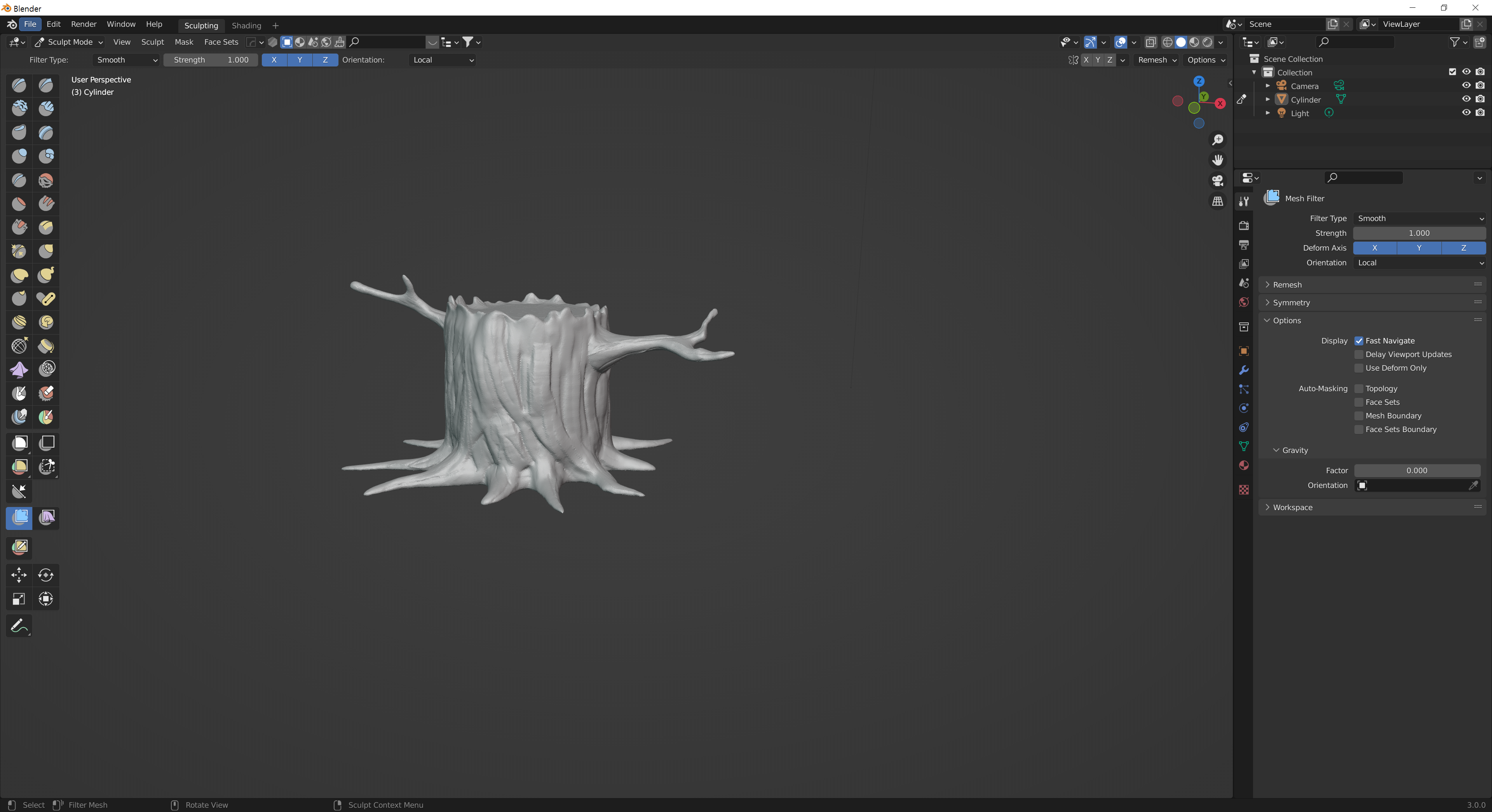
Task: Enable Topology auto-masking checkbox
Action: [1359, 389]
